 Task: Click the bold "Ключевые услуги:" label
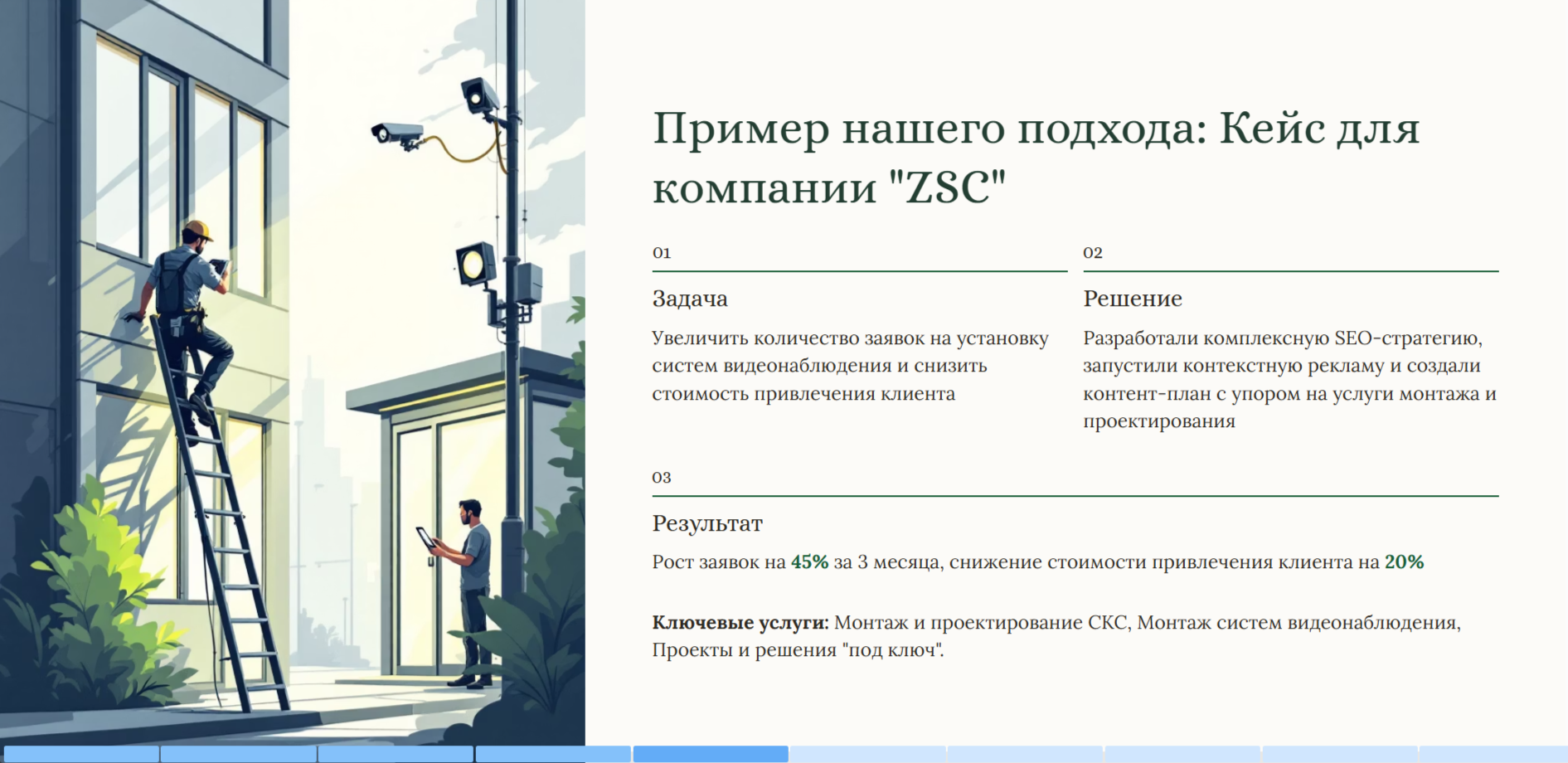(x=740, y=623)
